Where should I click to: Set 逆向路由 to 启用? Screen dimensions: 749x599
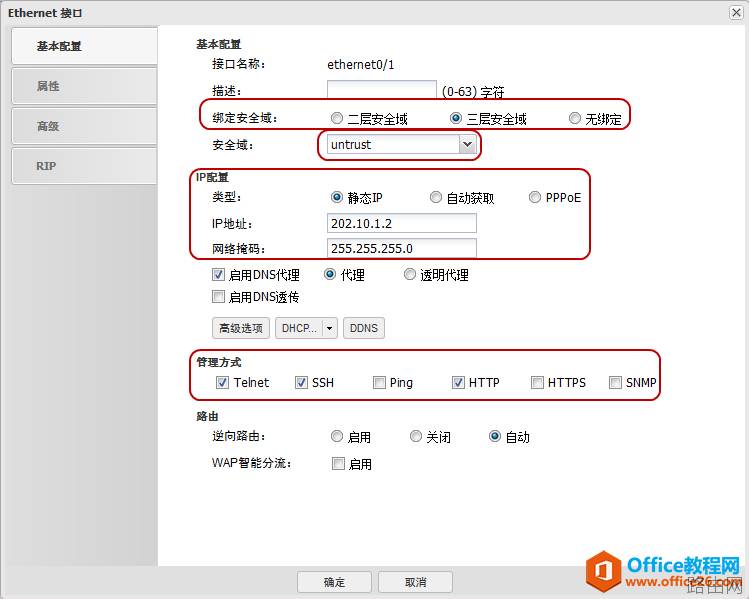[337, 436]
